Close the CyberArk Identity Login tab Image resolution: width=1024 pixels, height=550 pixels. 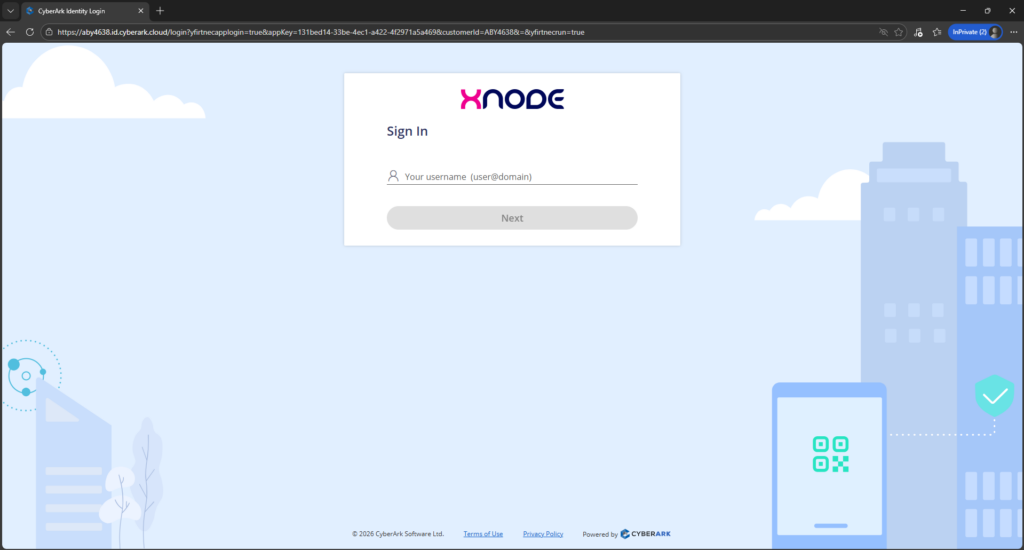141,10
